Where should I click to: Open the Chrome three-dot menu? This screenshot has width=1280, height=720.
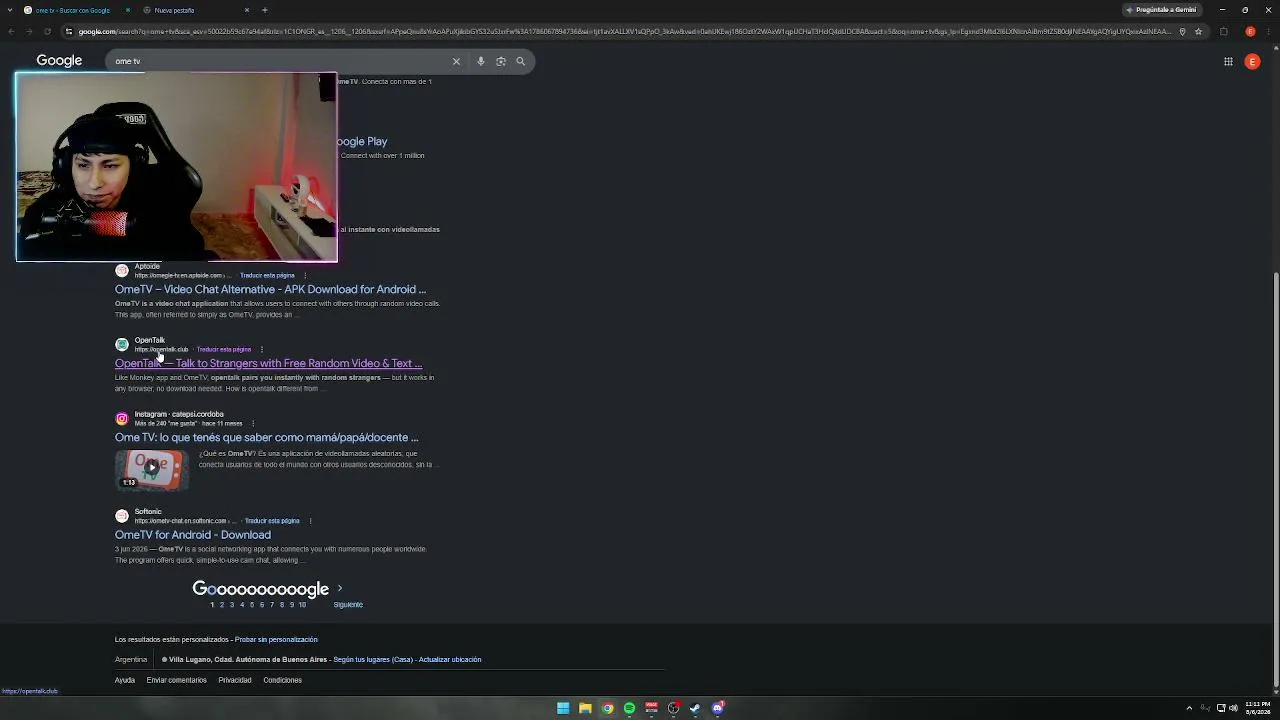(1268, 31)
